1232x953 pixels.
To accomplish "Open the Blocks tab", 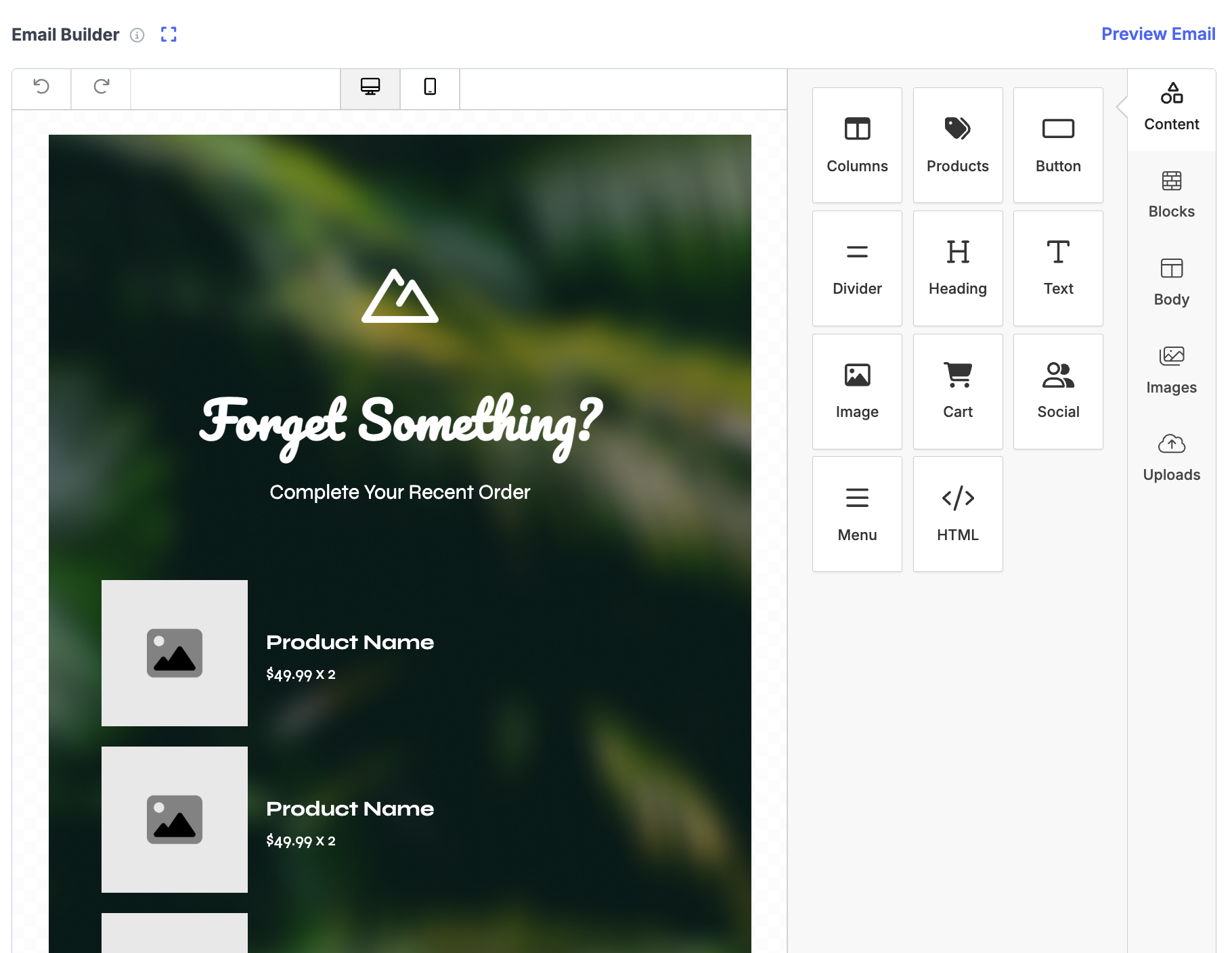I will [1172, 195].
